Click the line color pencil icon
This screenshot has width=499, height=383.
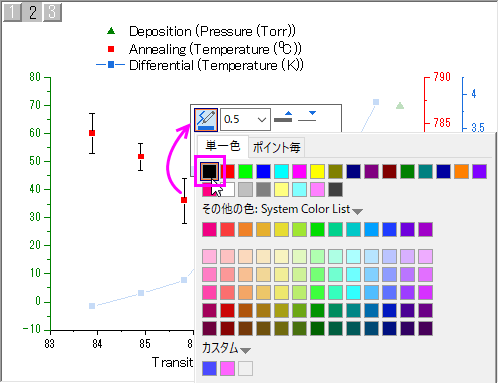pos(206,120)
